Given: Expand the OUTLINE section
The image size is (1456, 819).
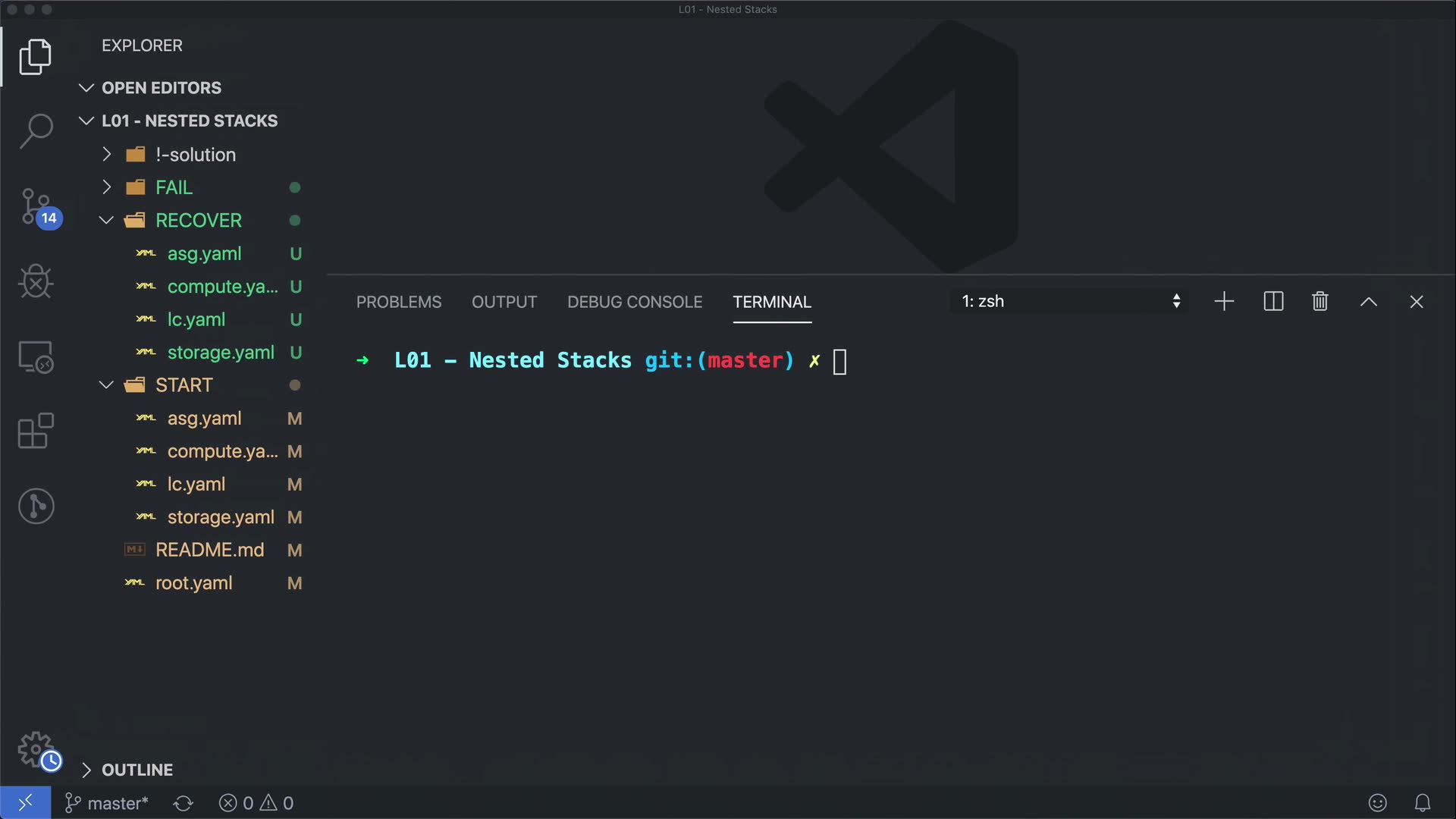Looking at the screenshot, I should click(137, 770).
